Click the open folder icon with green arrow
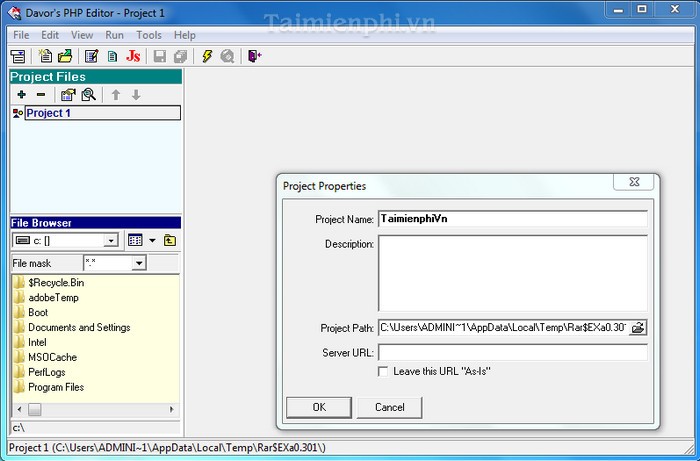The height and width of the screenshot is (461, 700). (x=65, y=56)
